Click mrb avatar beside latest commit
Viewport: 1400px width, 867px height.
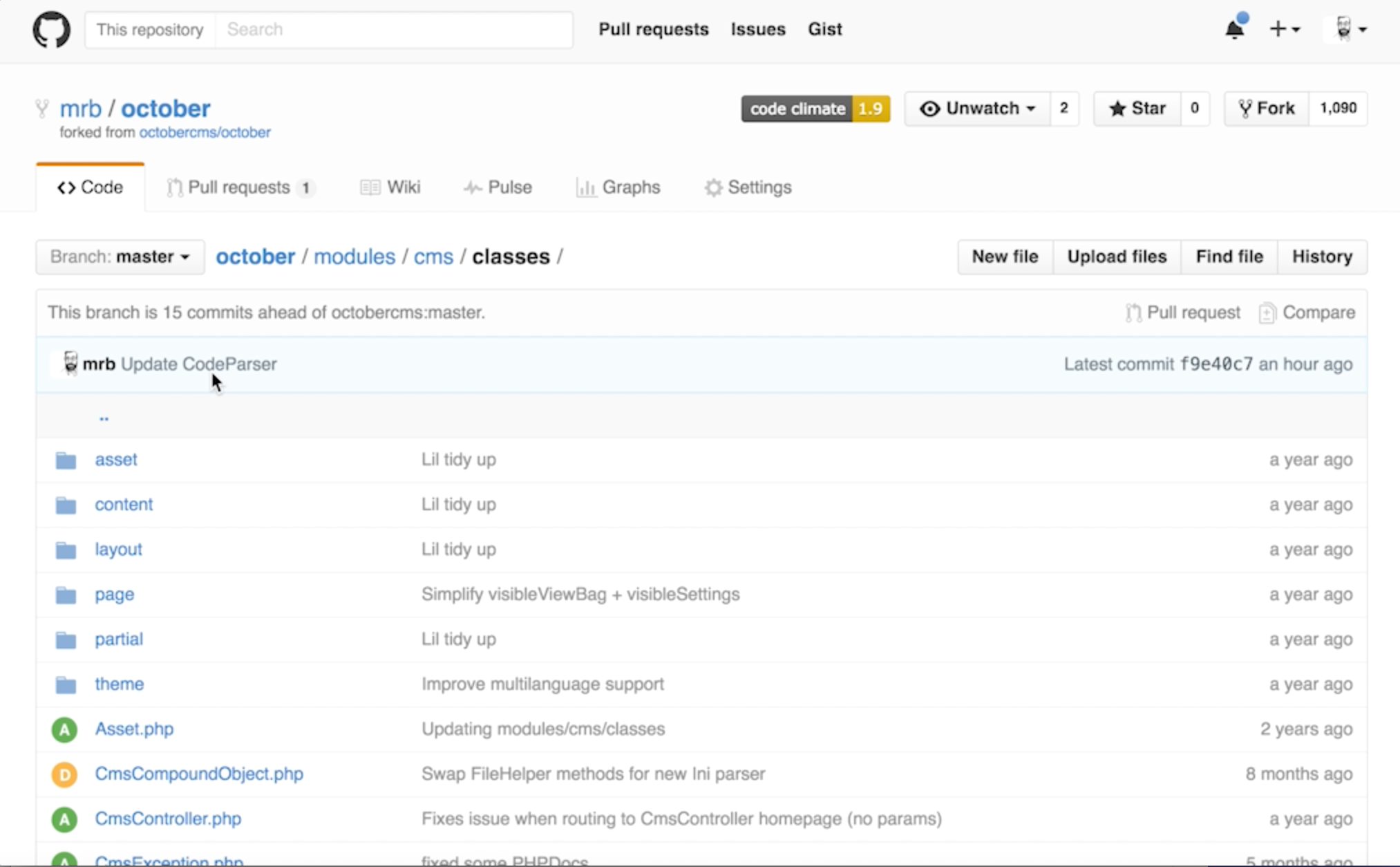tap(70, 364)
